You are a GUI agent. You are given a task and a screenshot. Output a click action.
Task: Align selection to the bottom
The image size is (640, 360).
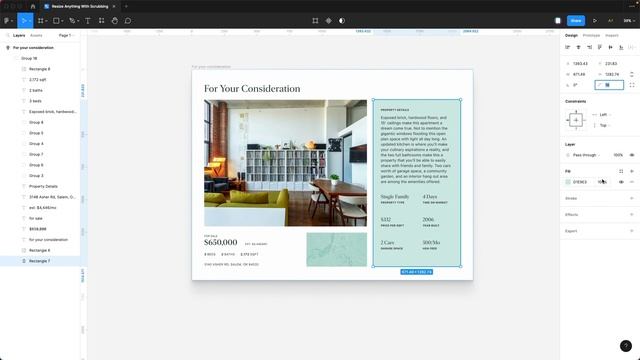point(621,47)
